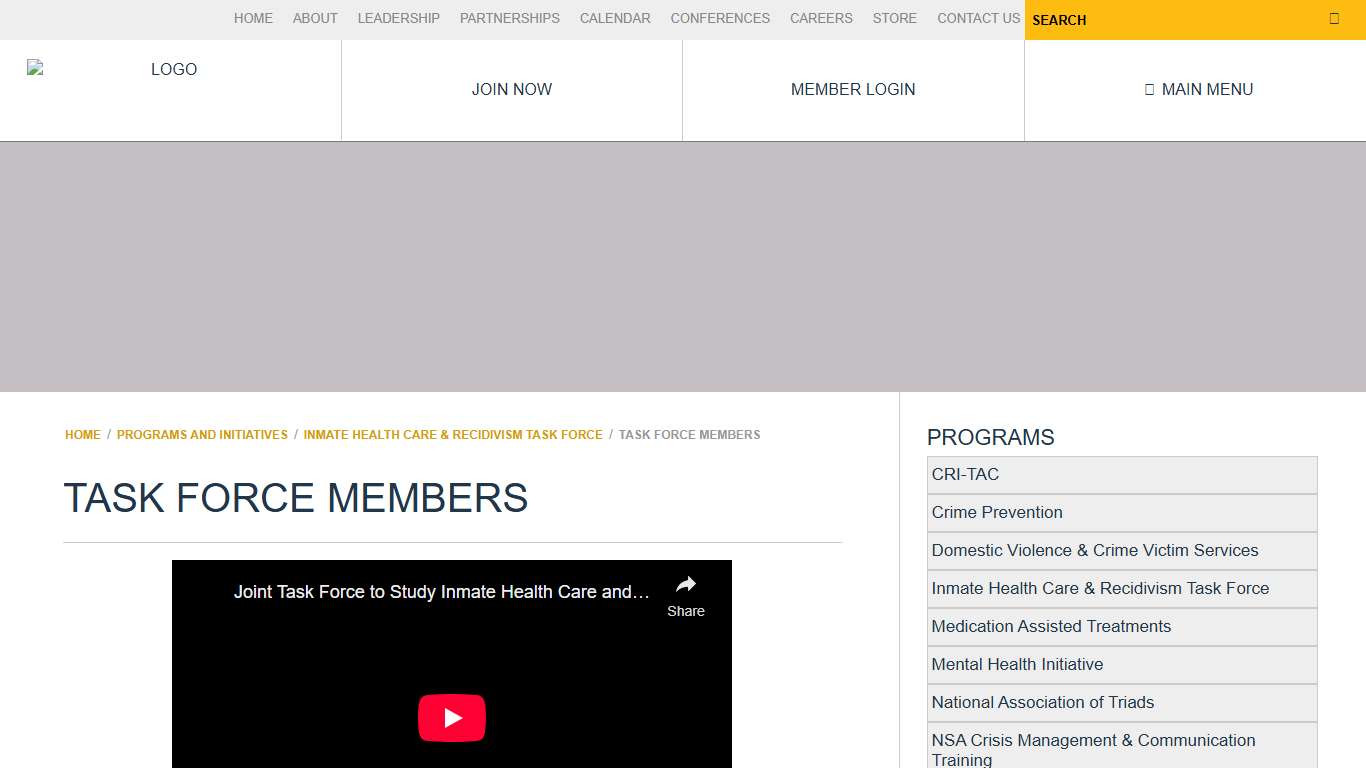The height and width of the screenshot is (768, 1366).
Task: Open the search using the magnifier icon
Action: click(1333, 18)
